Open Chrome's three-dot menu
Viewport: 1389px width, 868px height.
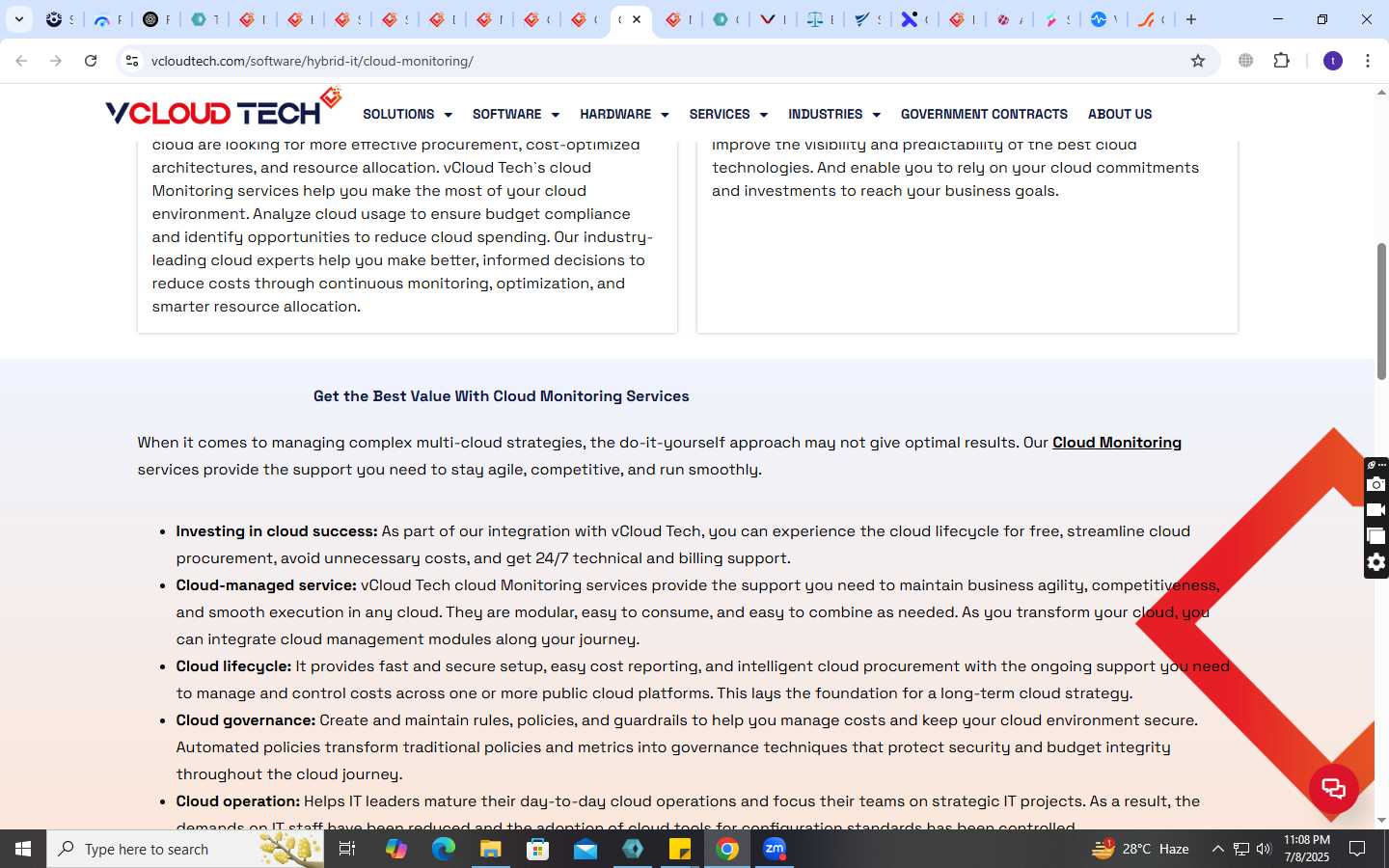1368,61
